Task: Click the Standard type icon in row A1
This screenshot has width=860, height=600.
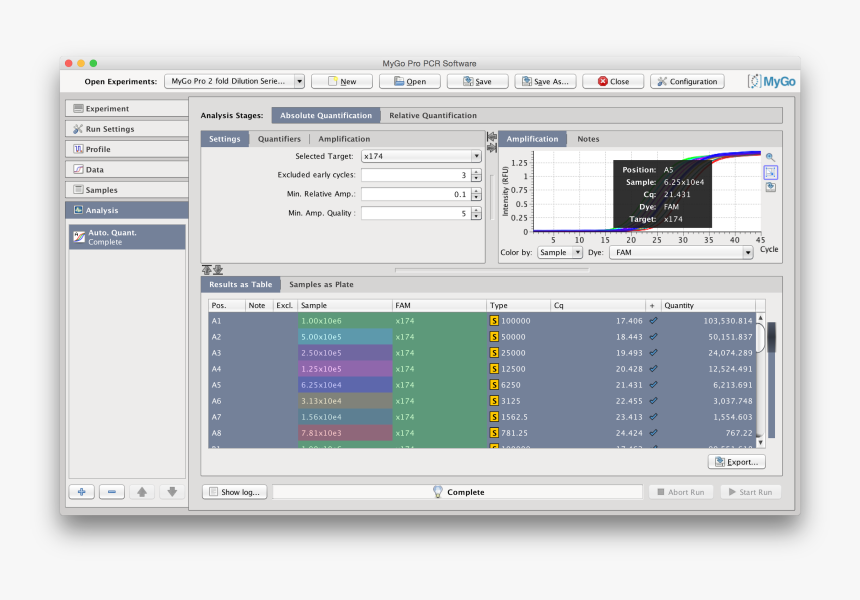Action: point(494,321)
